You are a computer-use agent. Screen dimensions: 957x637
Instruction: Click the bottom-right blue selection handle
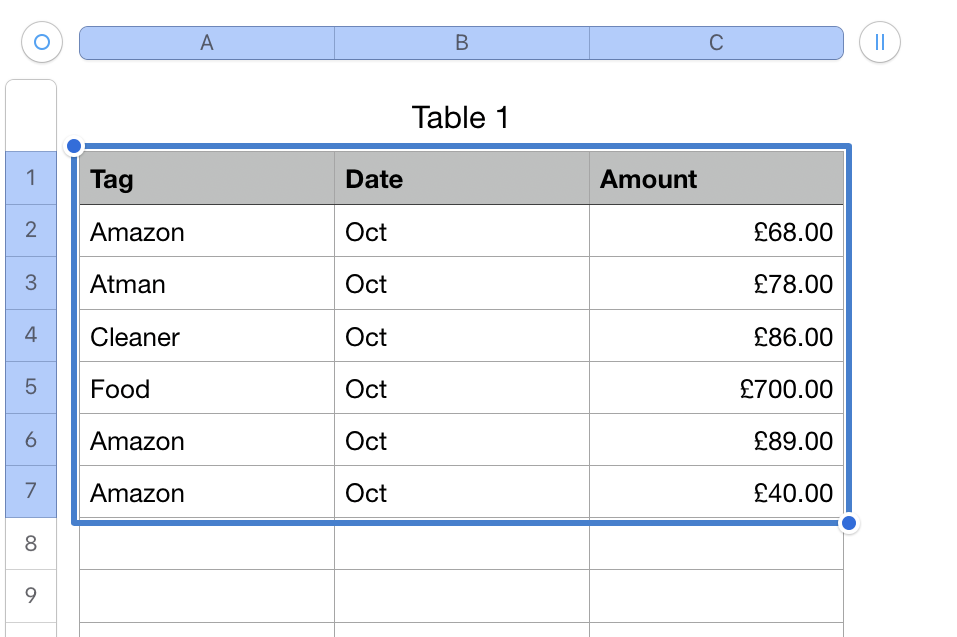pyautogui.click(x=848, y=523)
